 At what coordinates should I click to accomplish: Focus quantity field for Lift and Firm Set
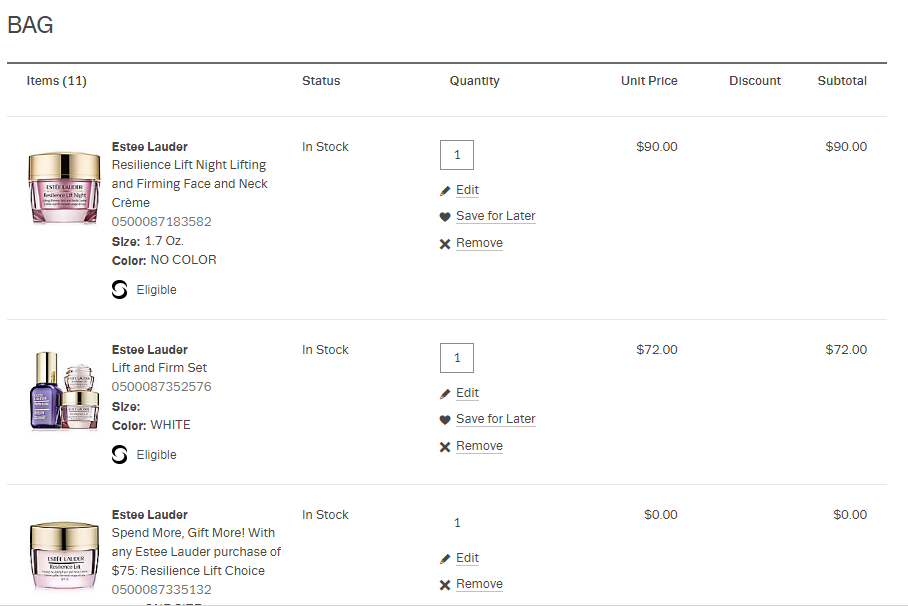coord(457,358)
